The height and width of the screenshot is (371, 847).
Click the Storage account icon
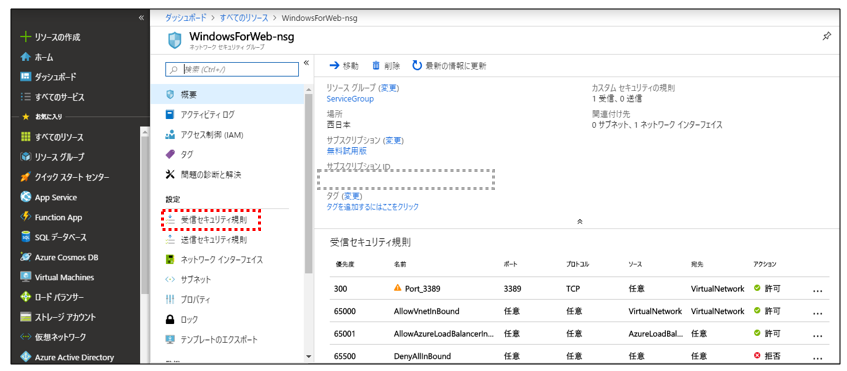(x=25, y=317)
